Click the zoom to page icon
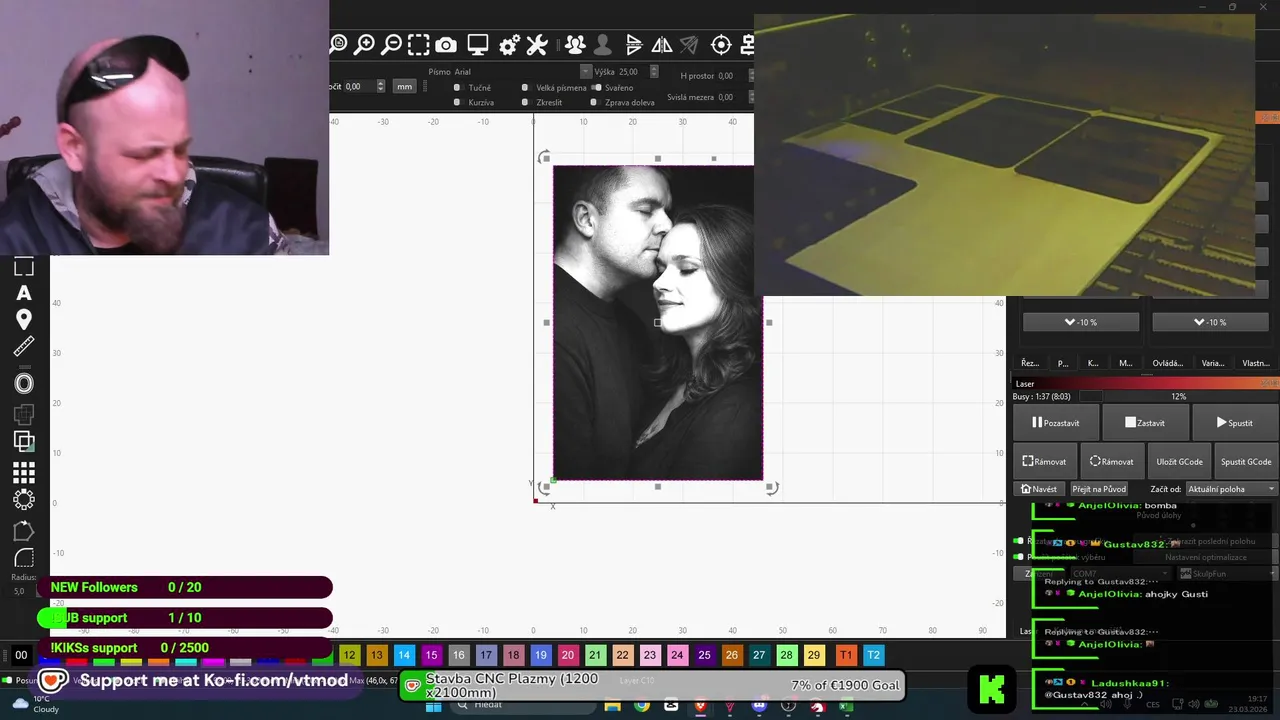This screenshot has width=1280, height=720. pyautogui.click(x=338, y=44)
